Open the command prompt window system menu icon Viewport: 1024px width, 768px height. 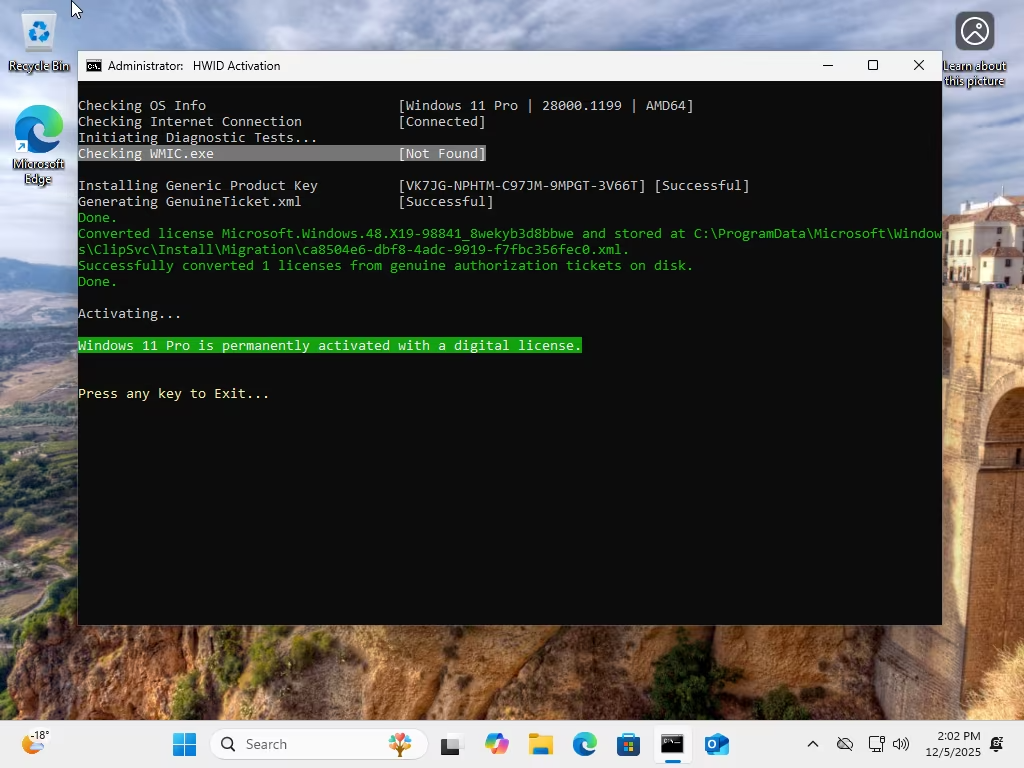pos(94,66)
